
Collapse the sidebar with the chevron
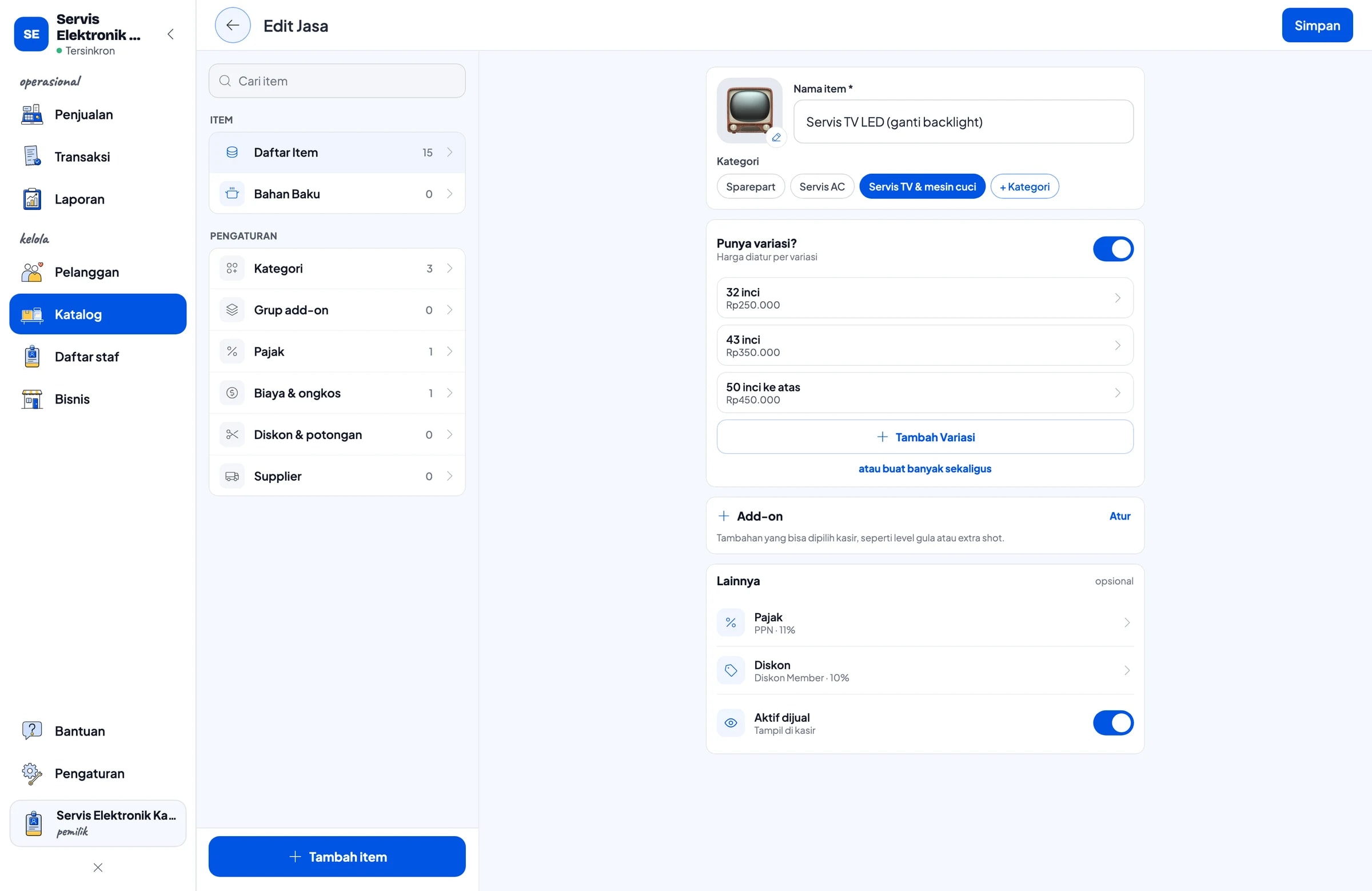click(x=170, y=34)
